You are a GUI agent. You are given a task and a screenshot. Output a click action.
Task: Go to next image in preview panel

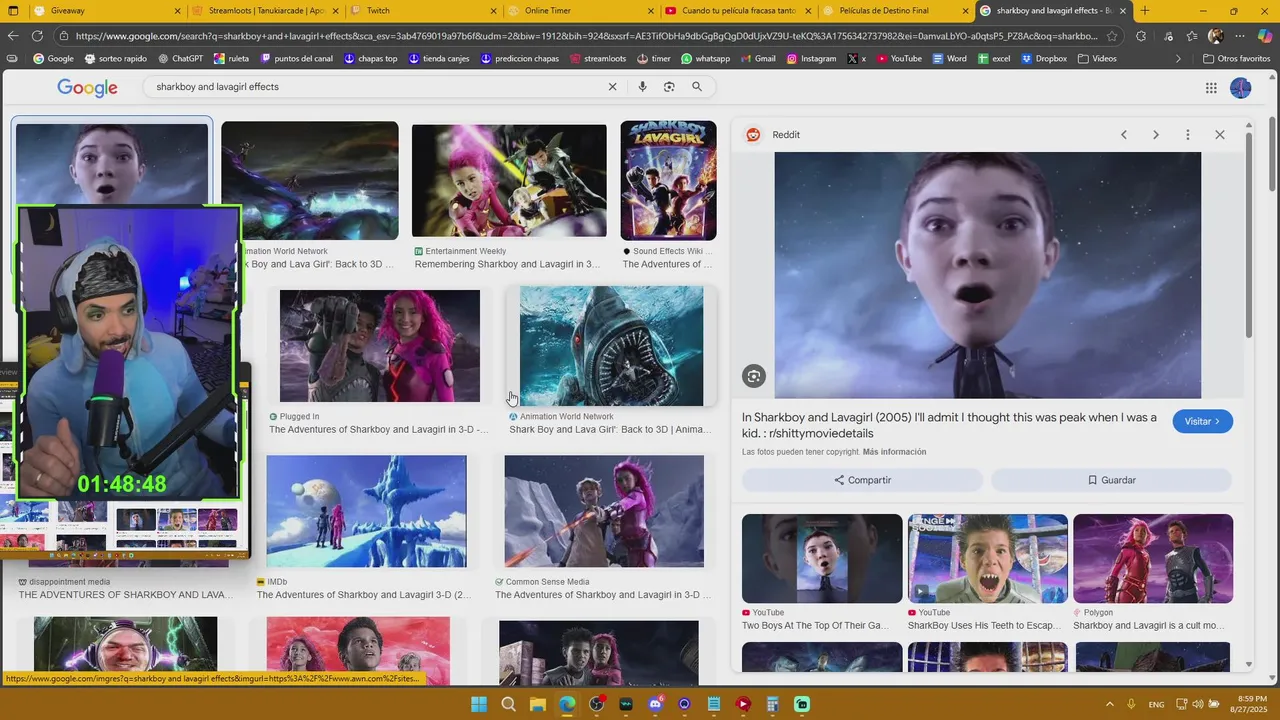pyautogui.click(x=1156, y=135)
